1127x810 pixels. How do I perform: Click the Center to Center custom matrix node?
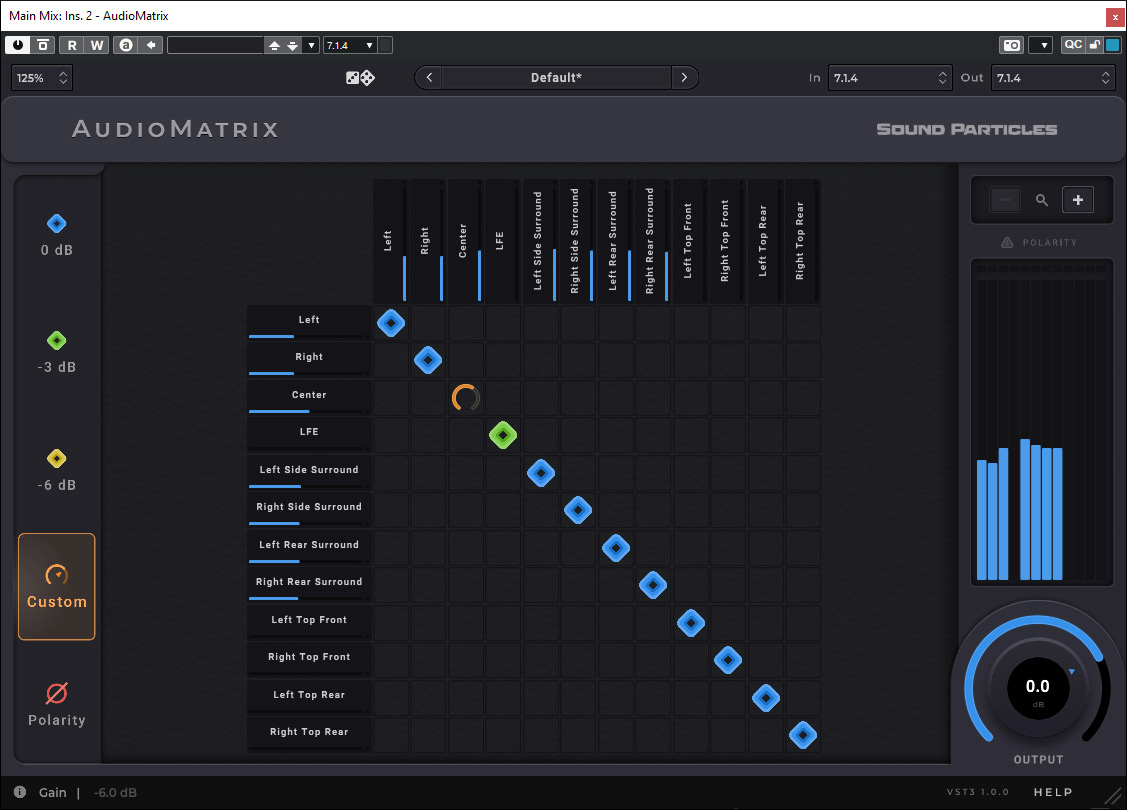pos(465,398)
